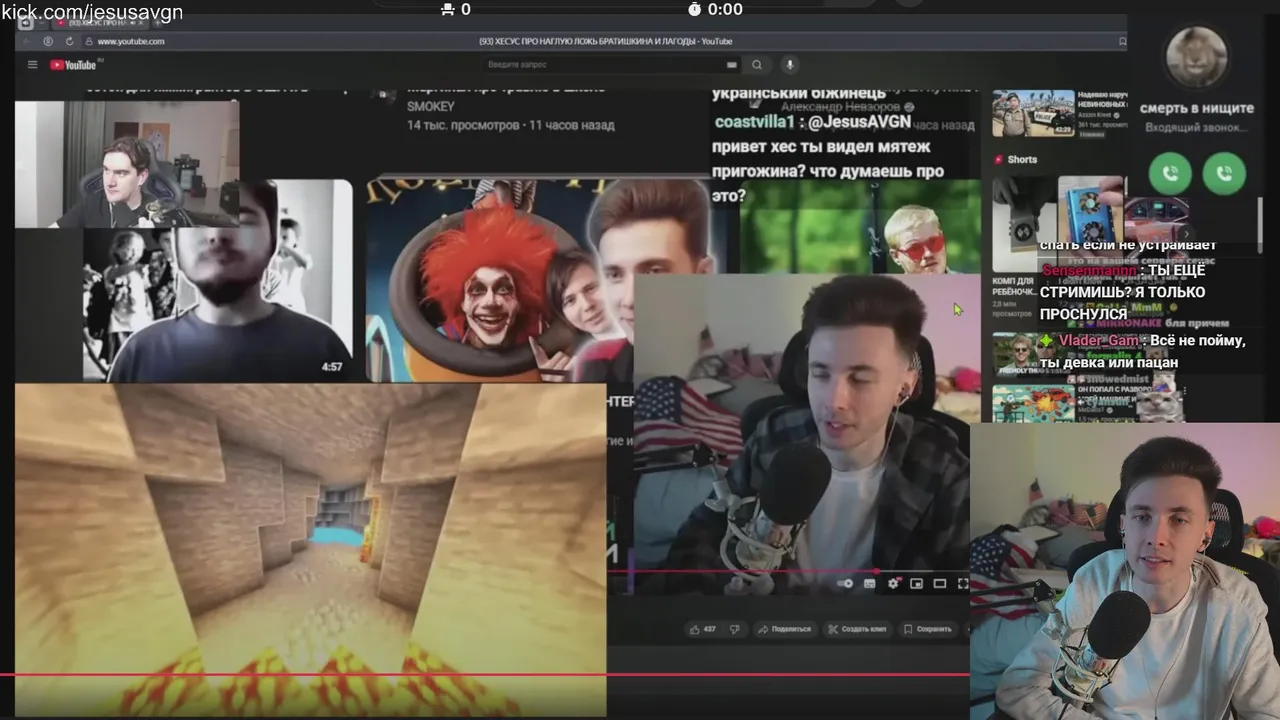The width and height of the screenshot is (1280, 720).
Task: Enable theater mode in the player
Action: pyautogui.click(x=940, y=584)
